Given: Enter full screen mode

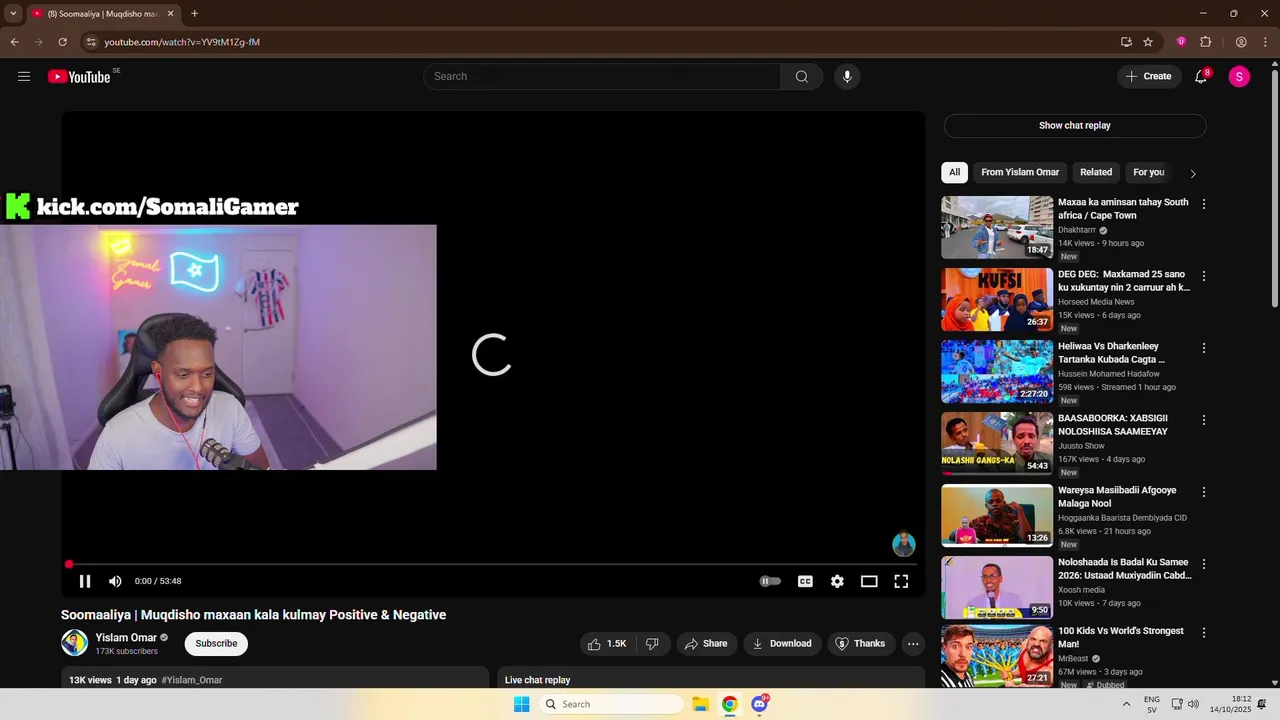Looking at the screenshot, I should click(901, 581).
